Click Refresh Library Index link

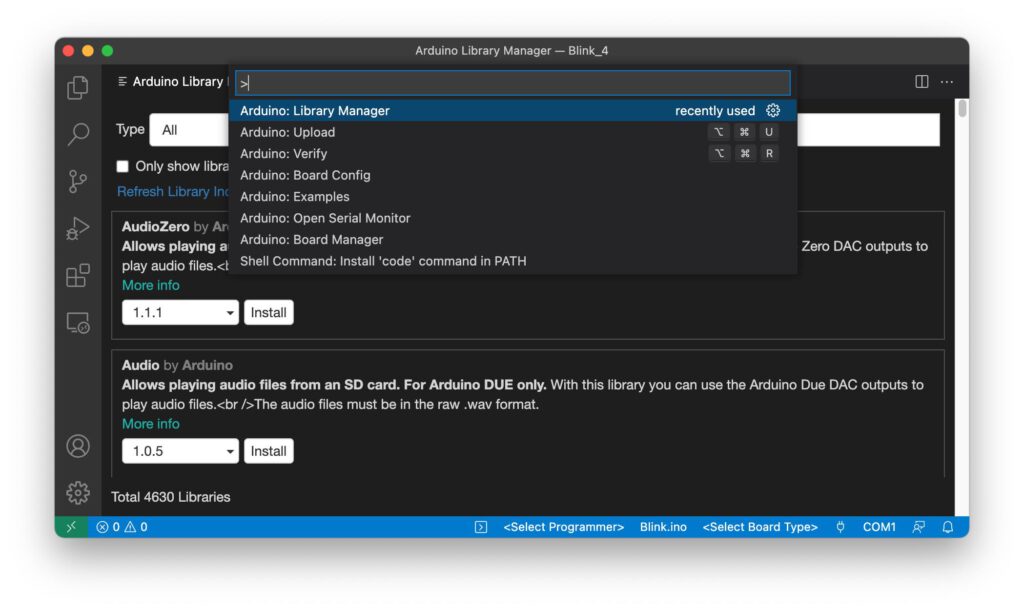click(173, 191)
